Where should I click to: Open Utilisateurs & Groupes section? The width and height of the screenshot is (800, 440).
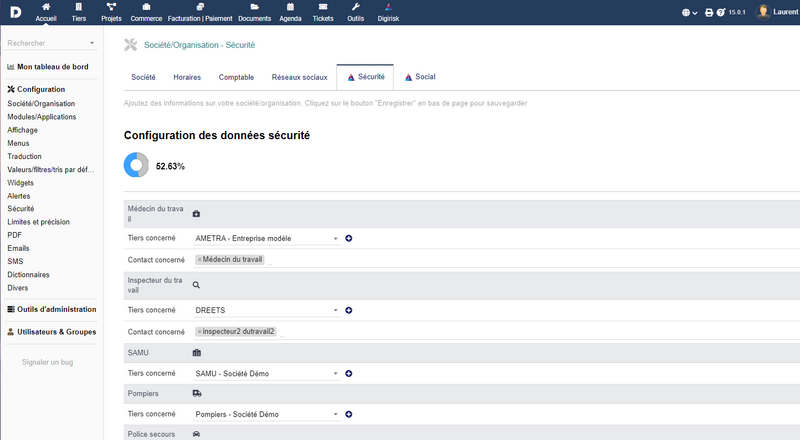(x=52, y=332)
